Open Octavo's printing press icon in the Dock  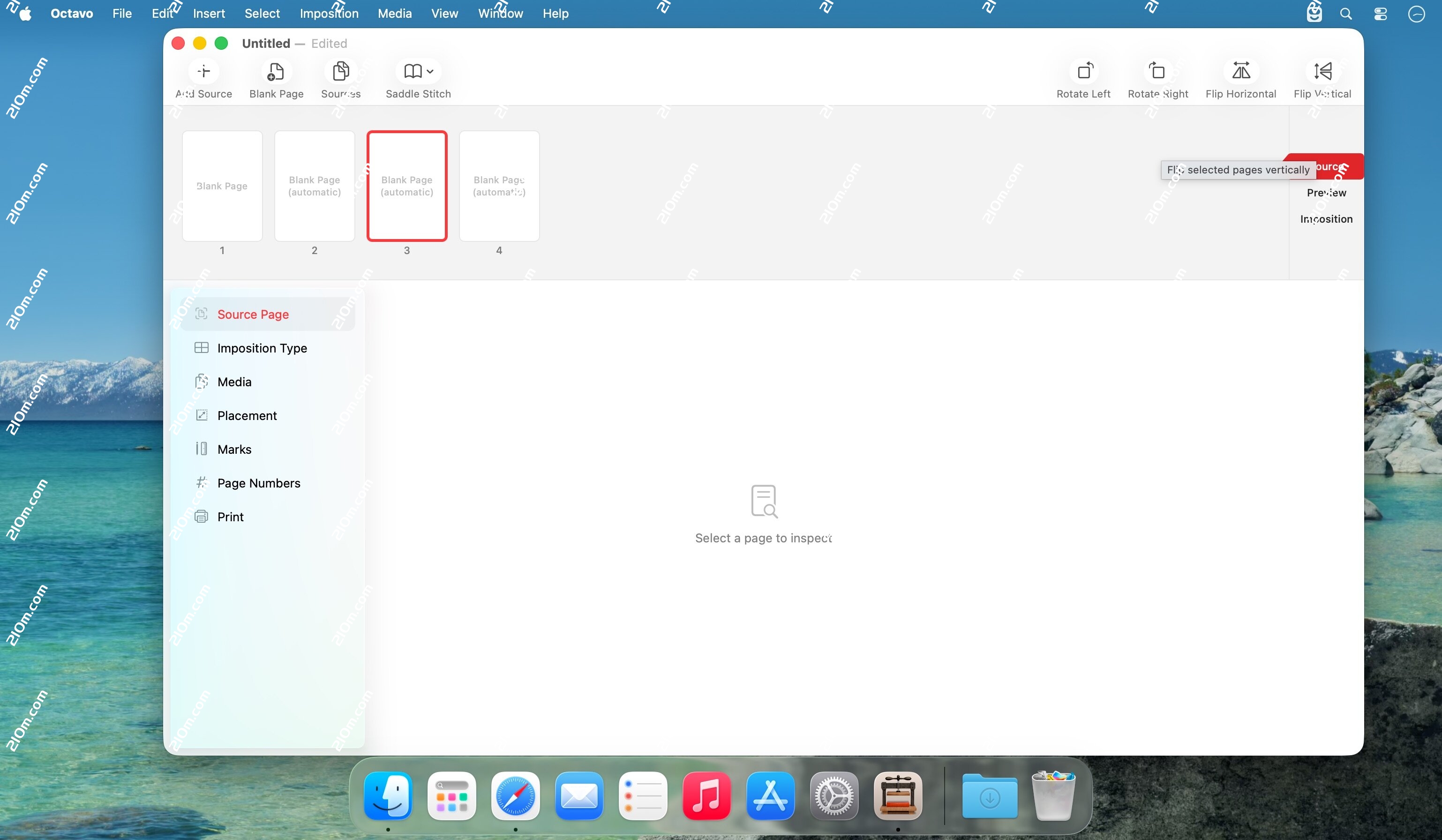(x=897, y=796)
